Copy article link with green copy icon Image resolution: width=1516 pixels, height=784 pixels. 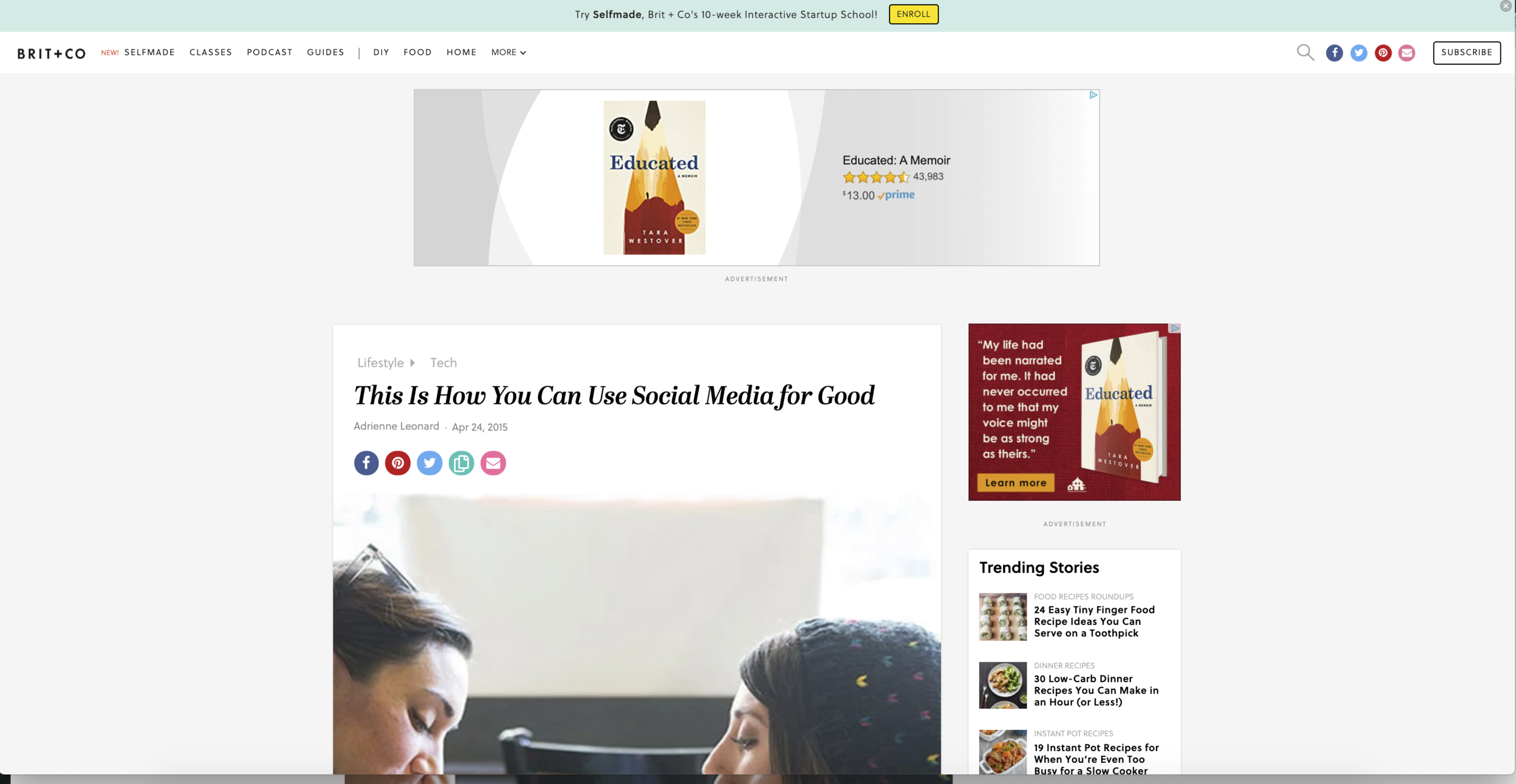461,463
